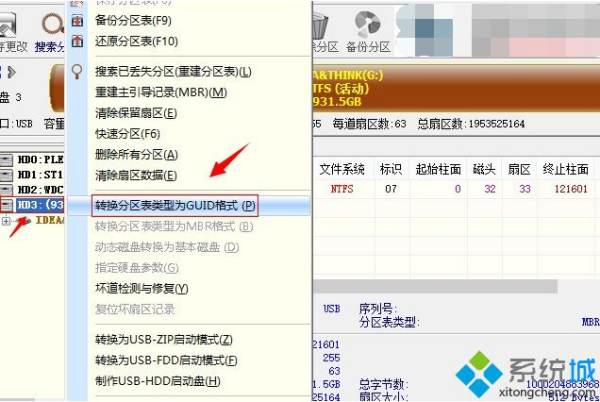This screenshot has width=600, height=402.
Task: Convert partition table to GUID format
Action: 175,206
